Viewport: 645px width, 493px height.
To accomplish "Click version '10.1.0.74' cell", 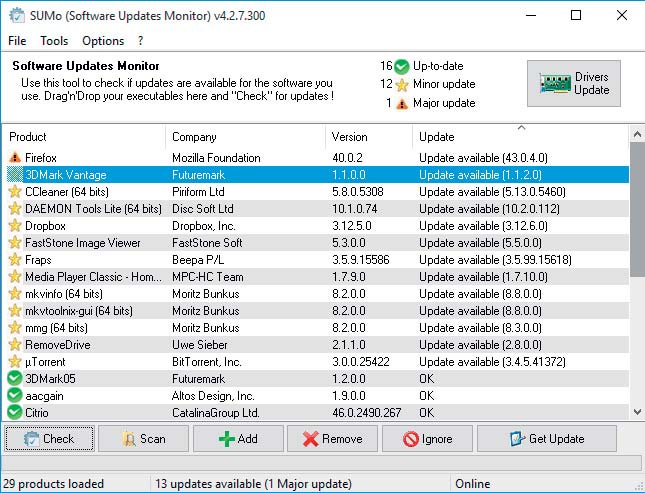I will coord(355,209).
